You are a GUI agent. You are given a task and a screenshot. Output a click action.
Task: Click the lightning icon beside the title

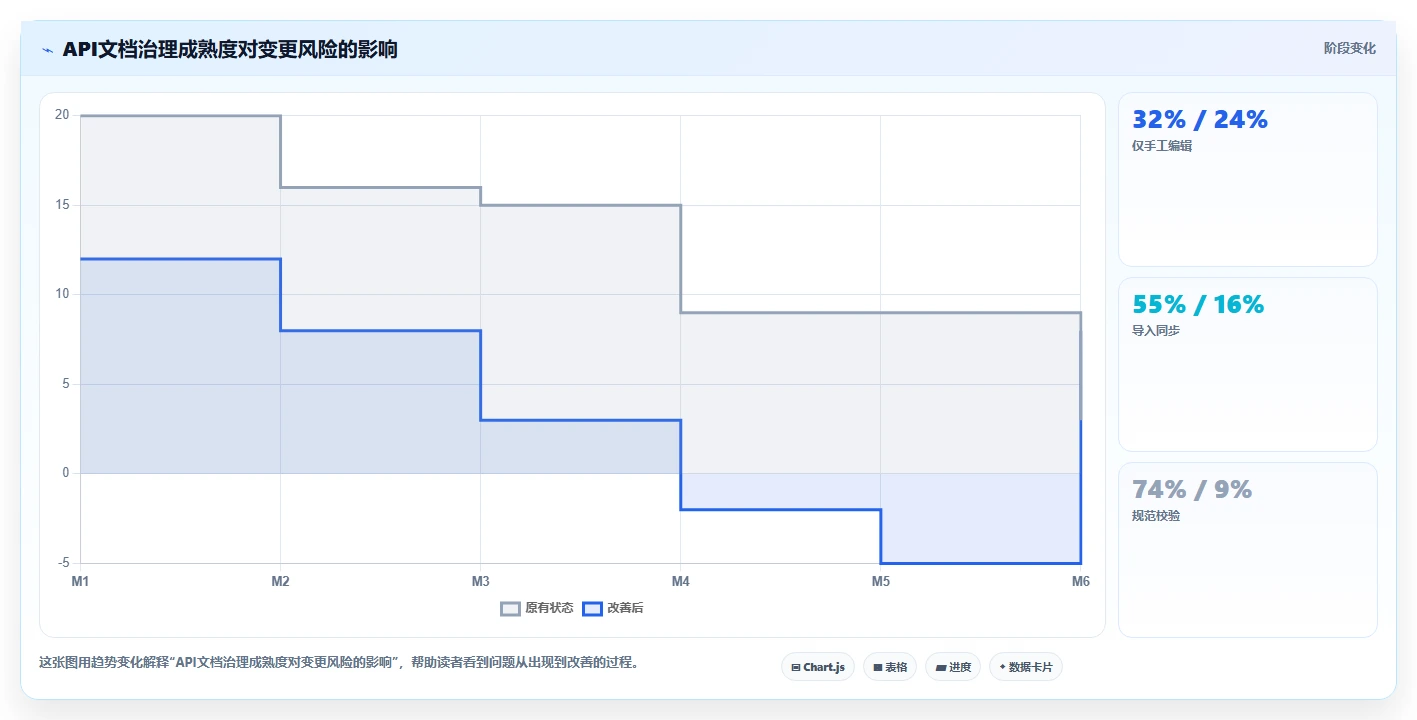coord(47,50)
